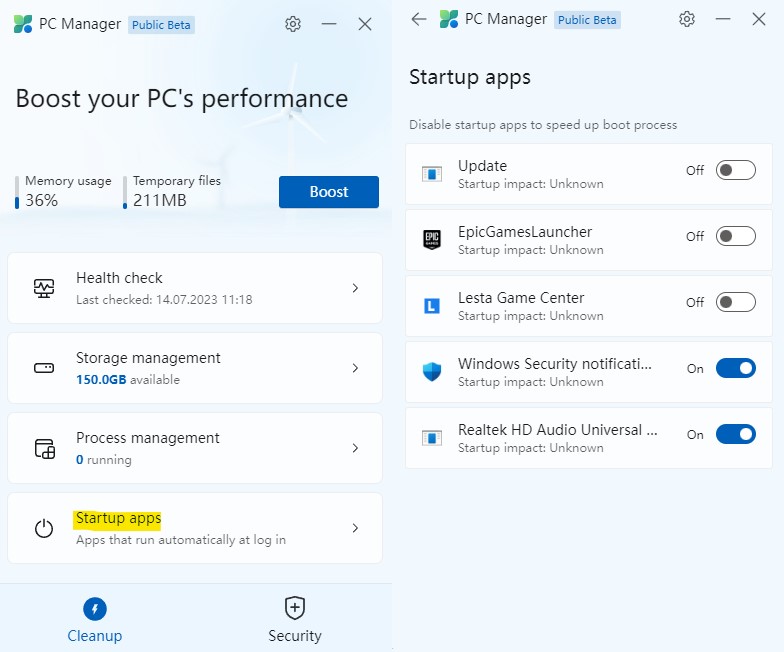Go back using the arrow in Startup apps window
The image size is (784, 652).
click(418, 19)
